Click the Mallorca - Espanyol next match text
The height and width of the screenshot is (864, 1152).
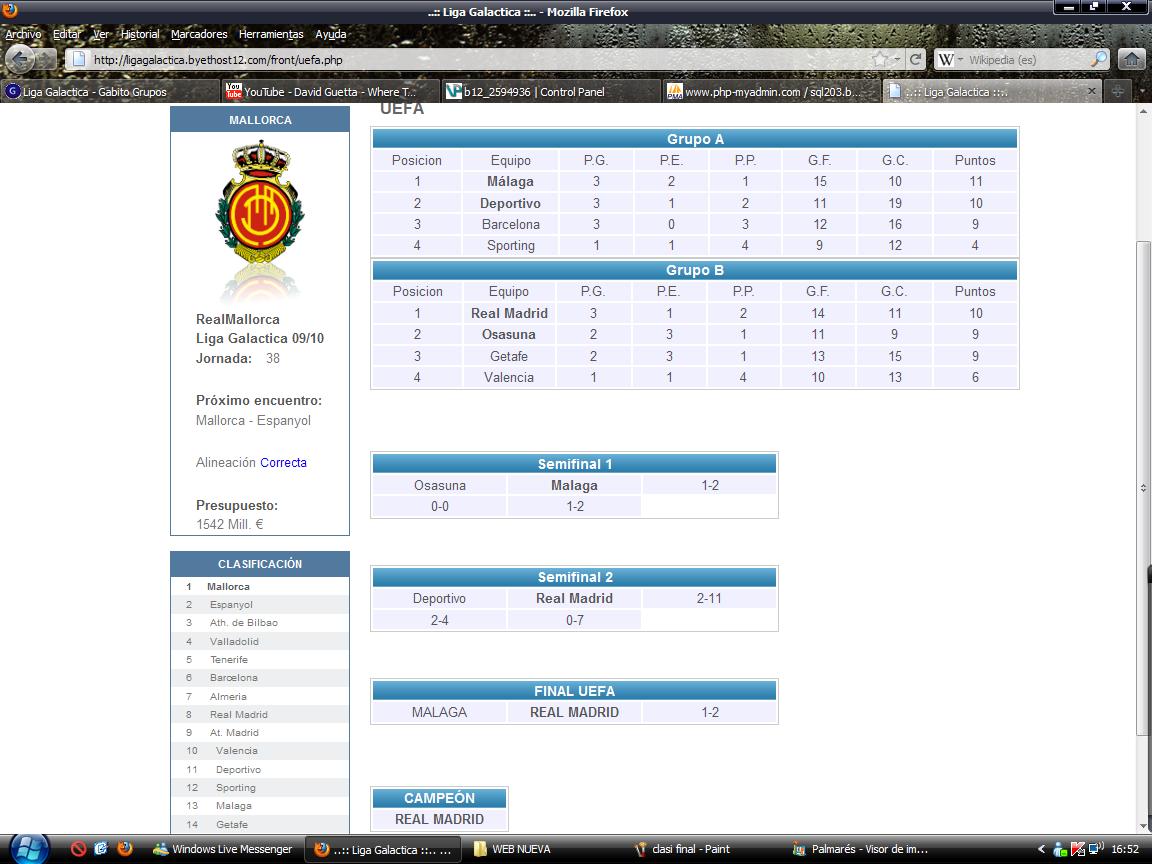point(253,420)
